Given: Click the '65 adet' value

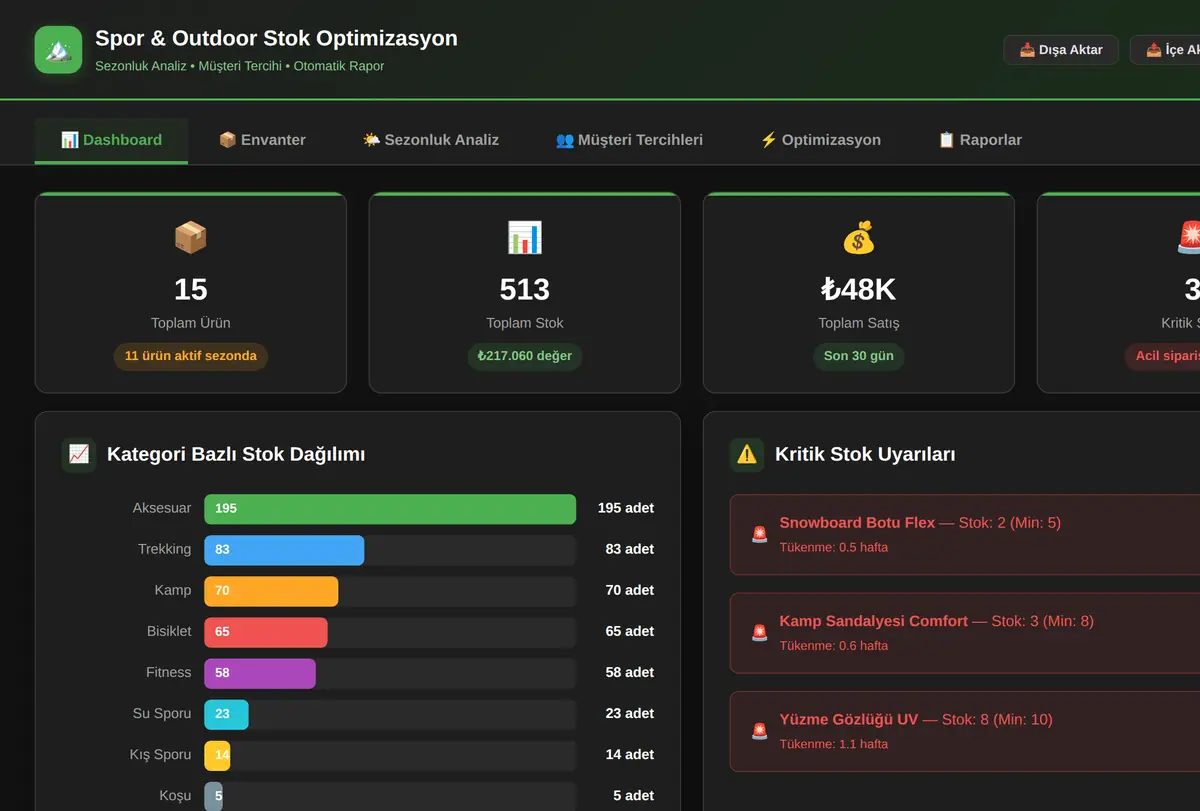Looking at the screenshot, I should click(x=630, y=631).
